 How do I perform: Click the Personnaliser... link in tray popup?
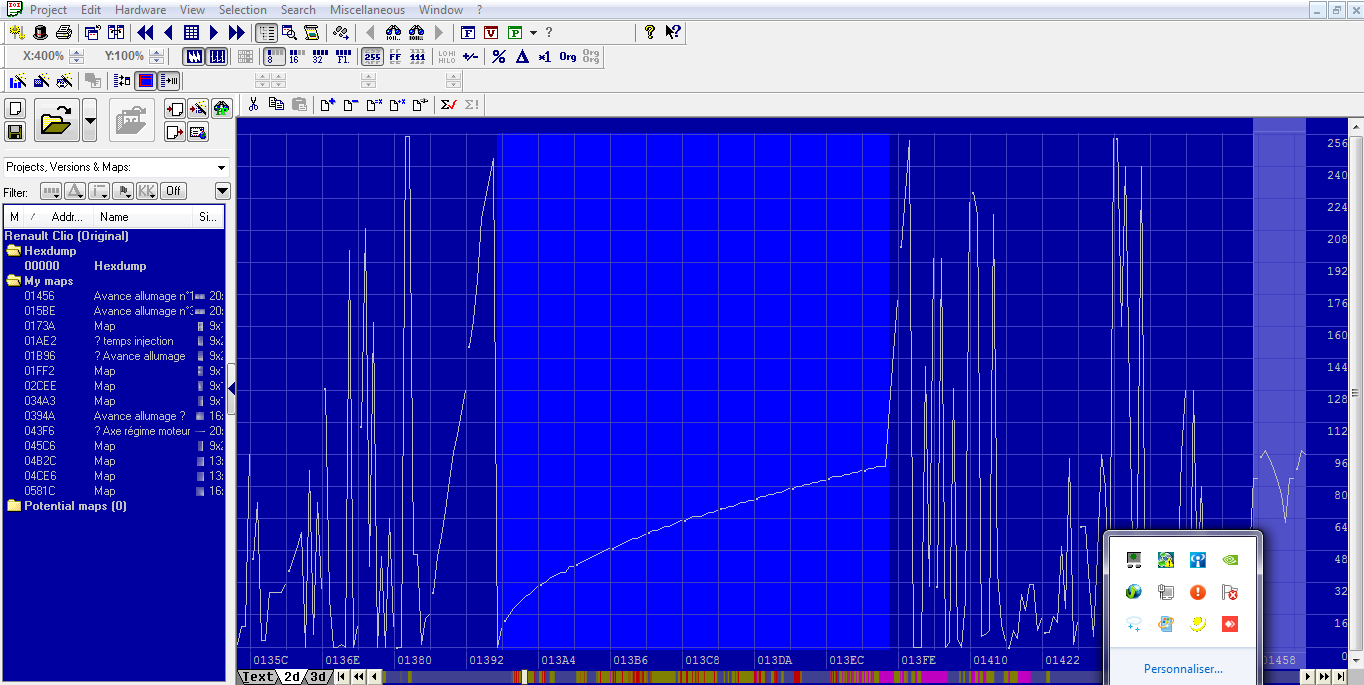pyautogui.click(x=1183, y=669)
